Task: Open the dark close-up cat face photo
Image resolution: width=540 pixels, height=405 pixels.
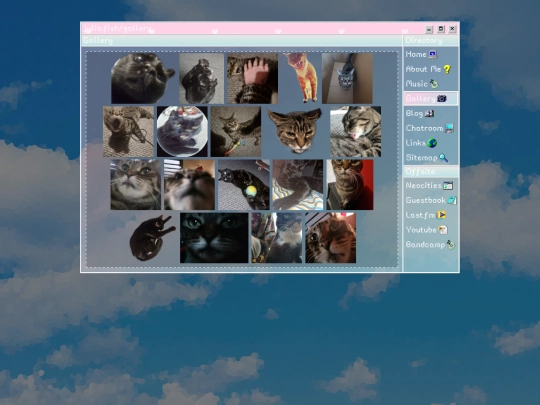Action: tap(214, 238)
